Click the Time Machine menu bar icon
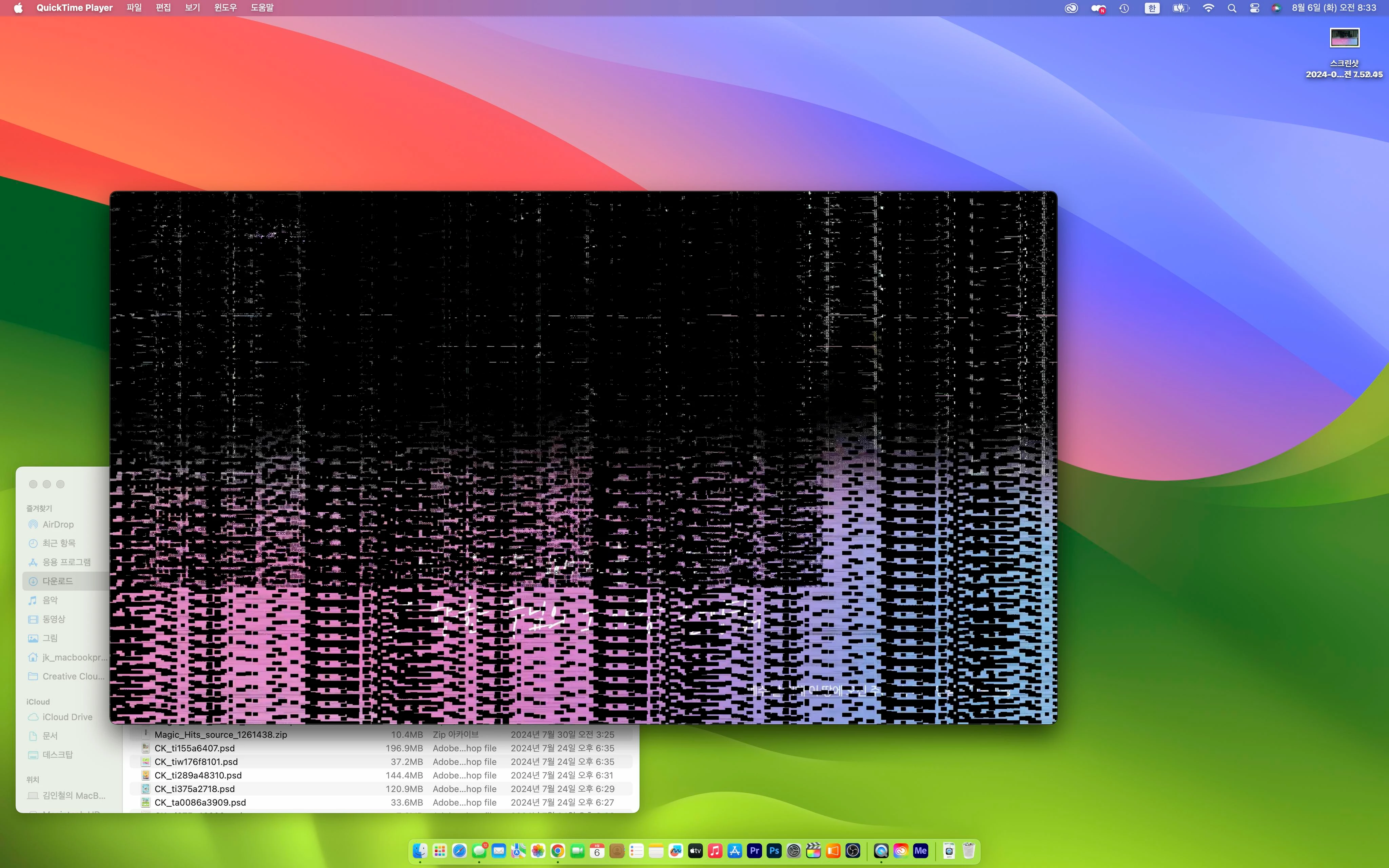The height and width of the screenshot is (868, 1389). (x=1124, y=8)
